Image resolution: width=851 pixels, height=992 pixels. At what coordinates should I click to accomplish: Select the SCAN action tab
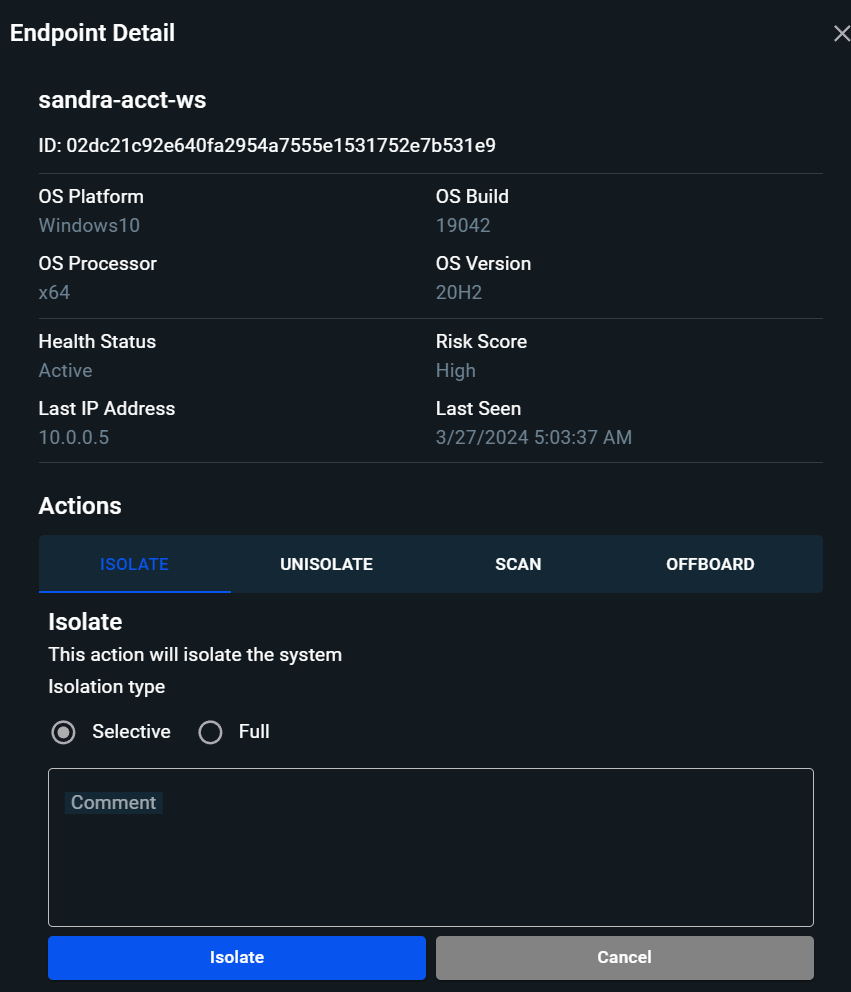[x=518, y=564]
